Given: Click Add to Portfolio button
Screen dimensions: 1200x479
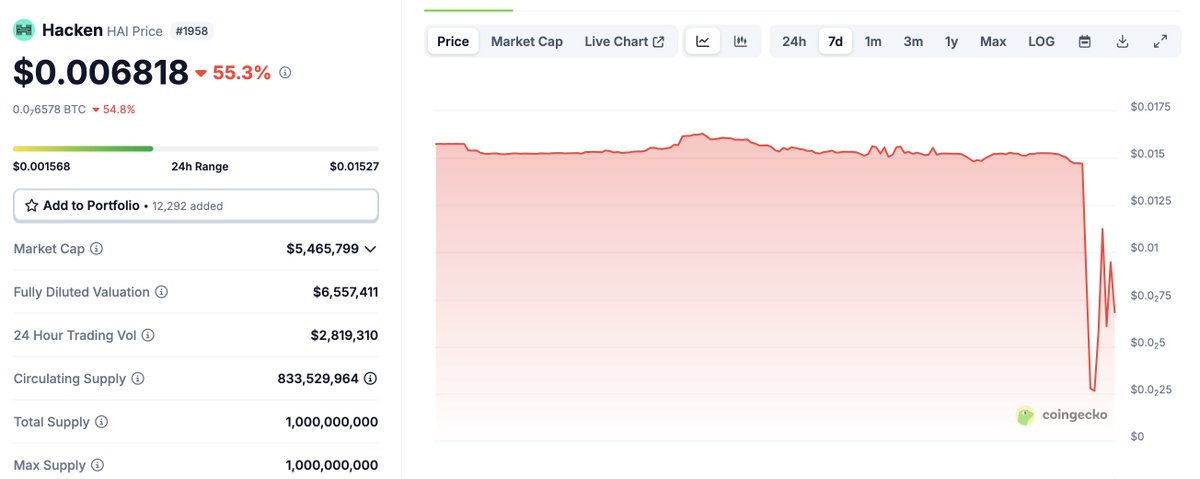Looking at the screenshot, I should tap(196, 205).
